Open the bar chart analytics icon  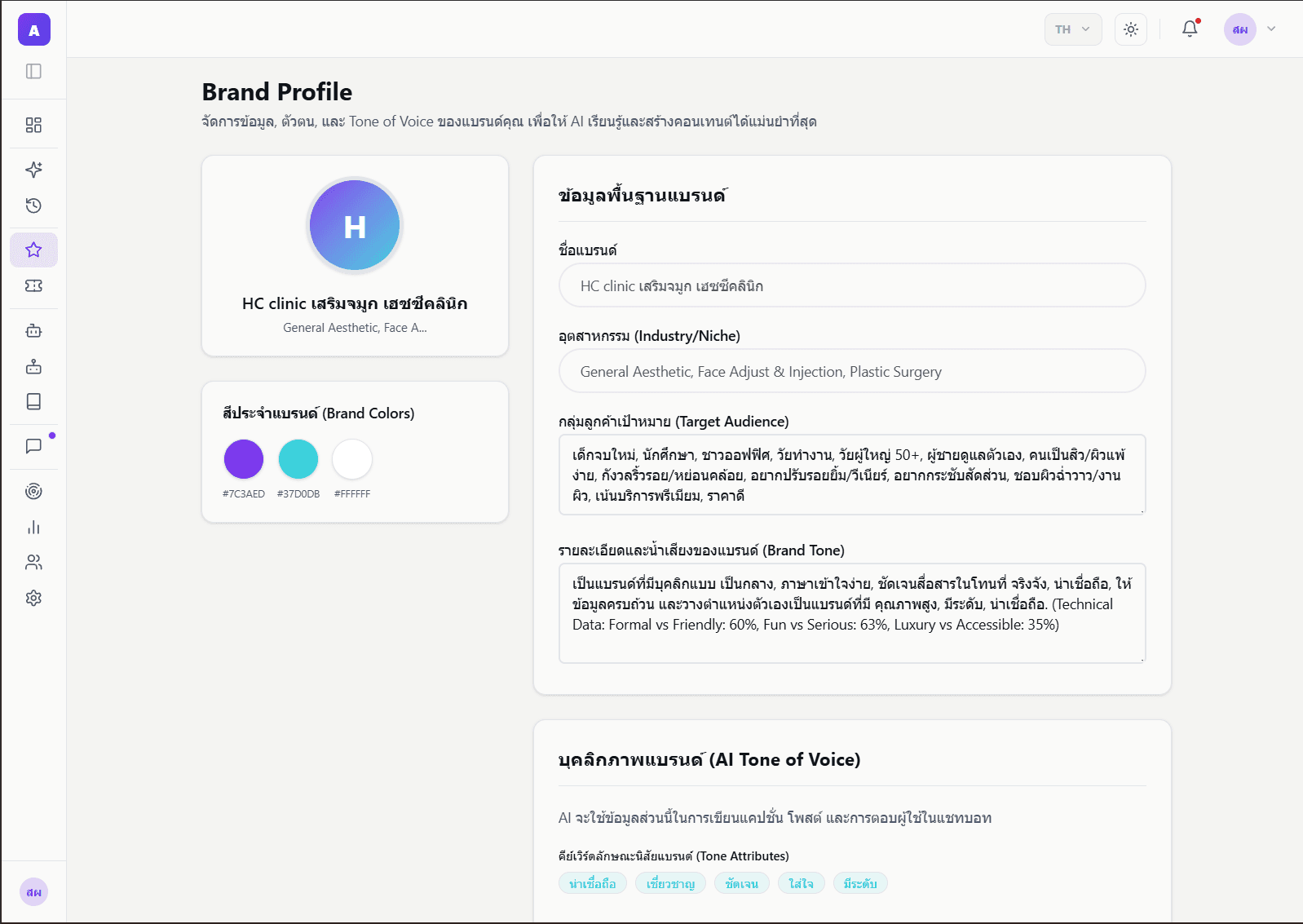pos(33,527)
